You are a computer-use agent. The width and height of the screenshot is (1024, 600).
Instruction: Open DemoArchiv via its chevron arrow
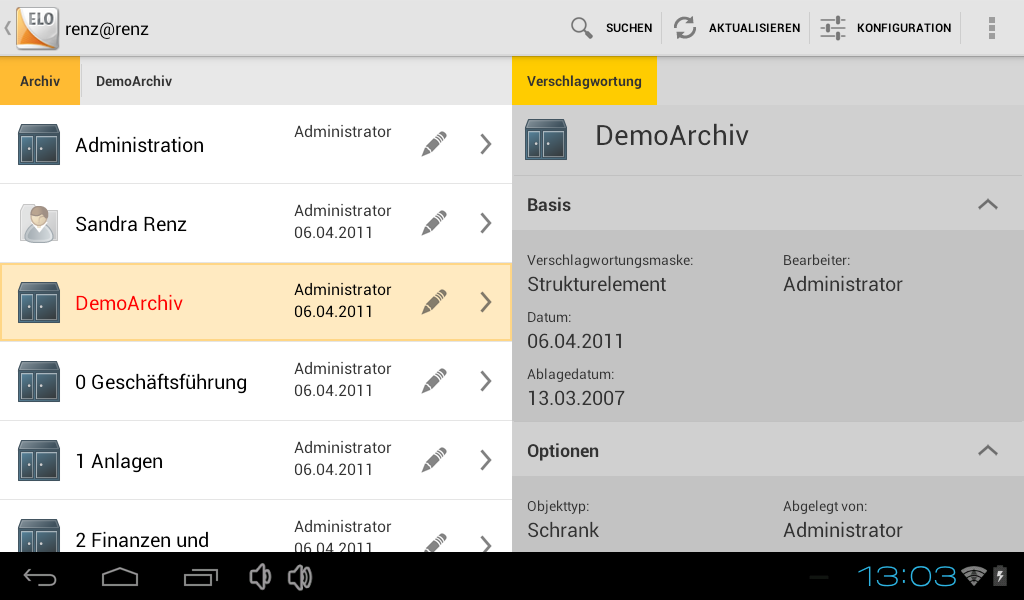485,302
